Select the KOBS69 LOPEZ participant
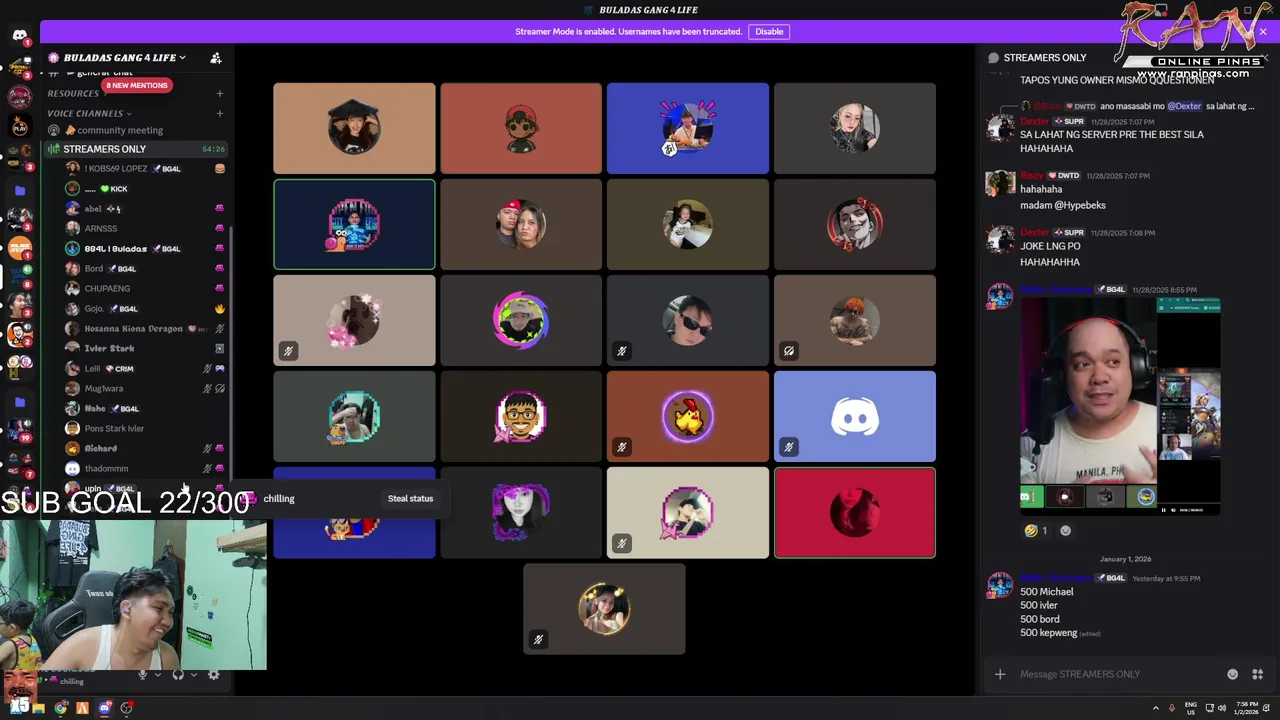The height and width of the screenshot is (720, 1280). [x=146, y=168]
